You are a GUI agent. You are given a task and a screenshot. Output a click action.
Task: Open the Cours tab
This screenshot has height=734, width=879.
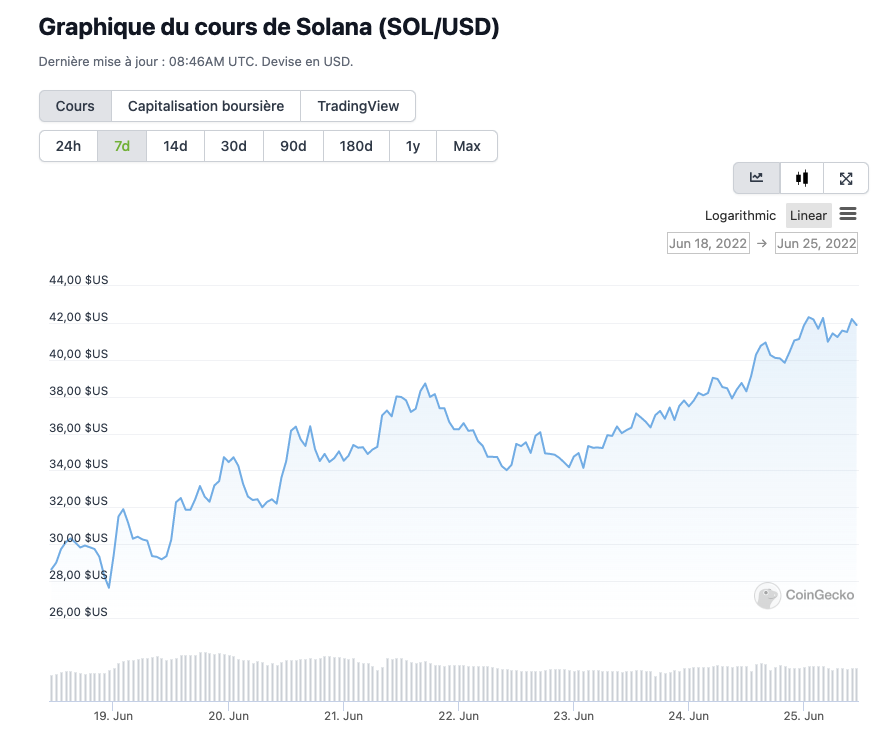tap(75, 106)
